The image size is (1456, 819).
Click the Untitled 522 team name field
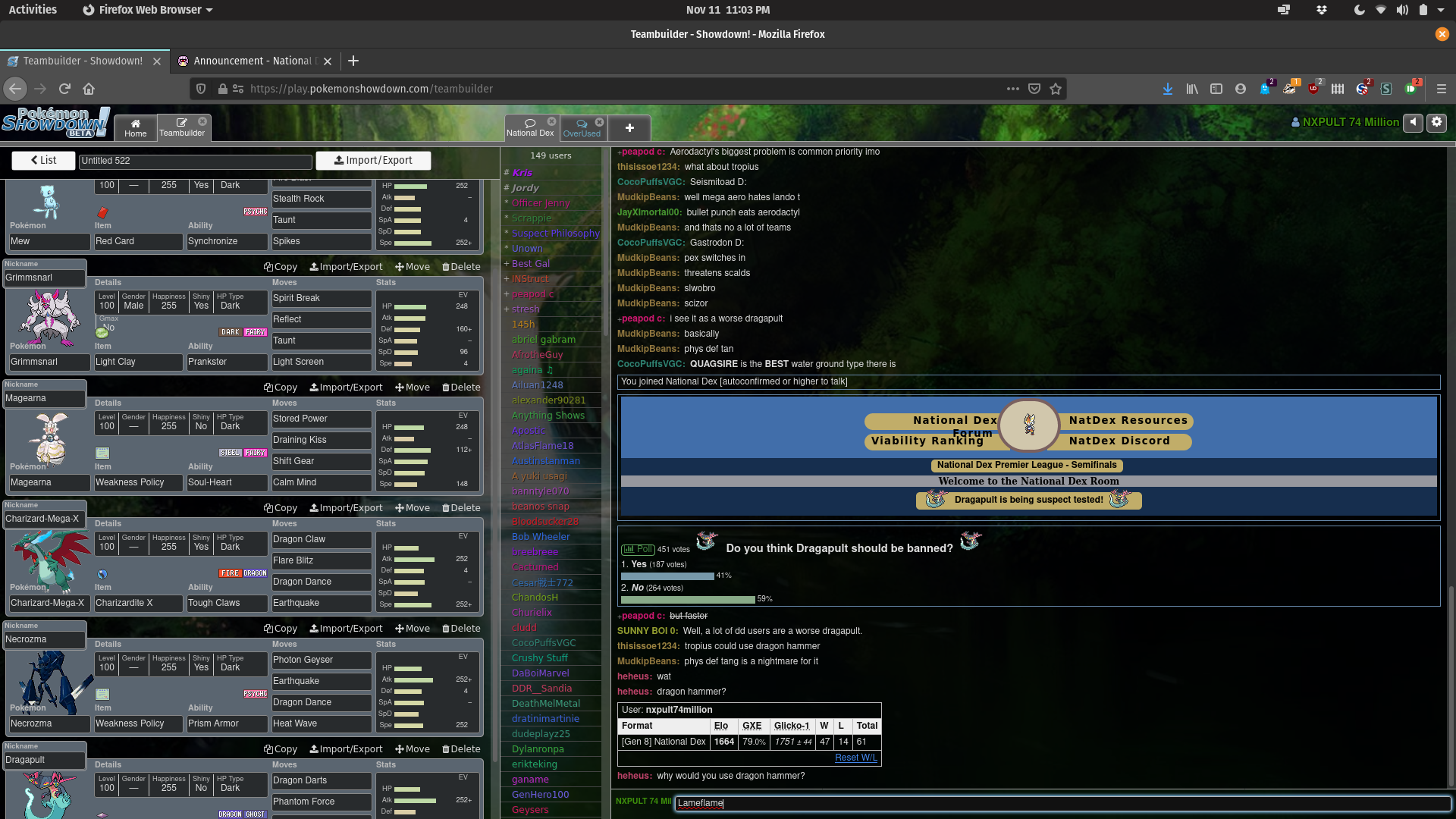coord(195,161)
